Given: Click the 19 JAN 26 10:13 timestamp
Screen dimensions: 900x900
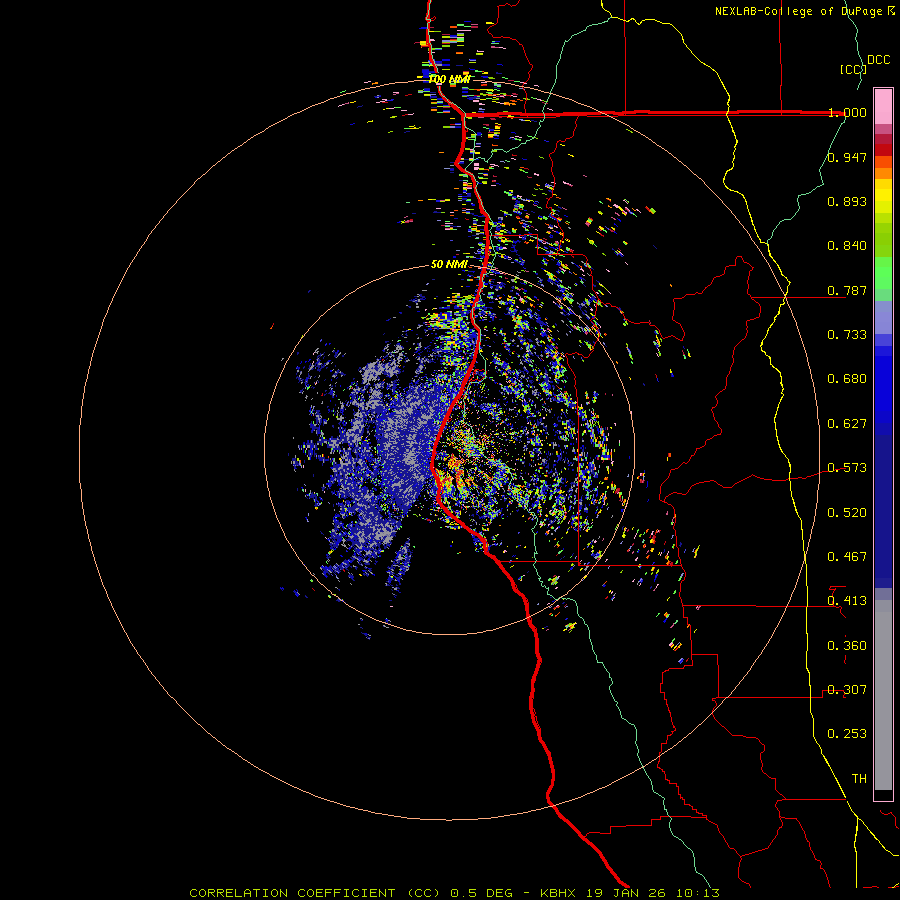Looking at the screenshot, I should tap(653, 893).
